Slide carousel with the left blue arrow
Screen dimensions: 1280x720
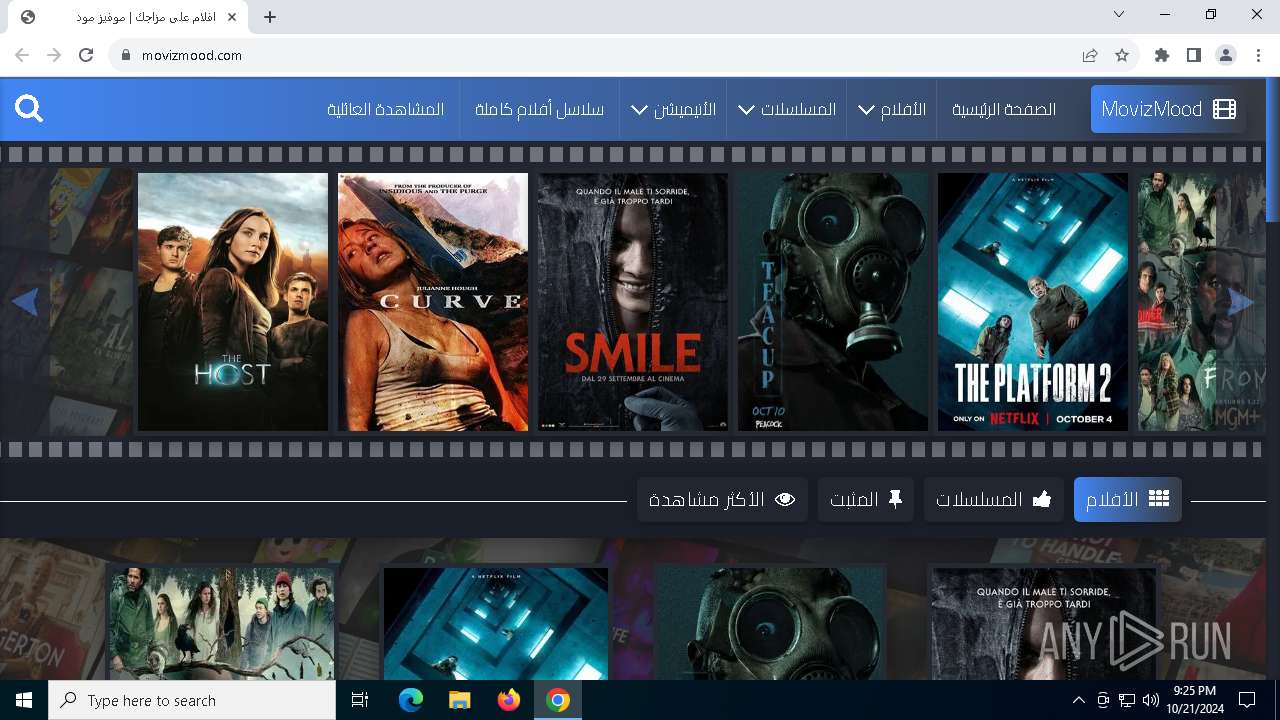26,301
